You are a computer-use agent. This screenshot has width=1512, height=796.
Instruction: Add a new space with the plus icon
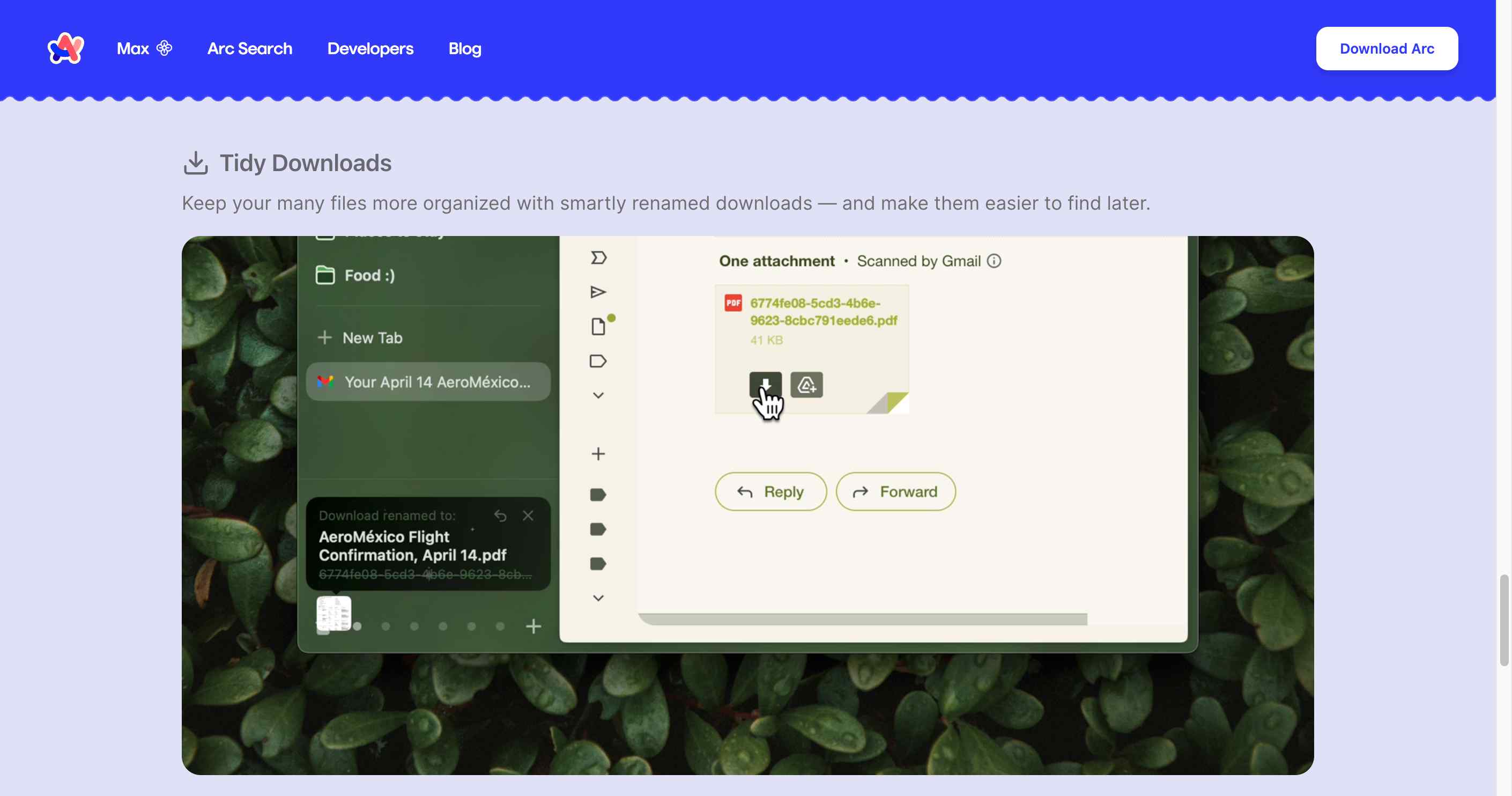pos(533,627)
